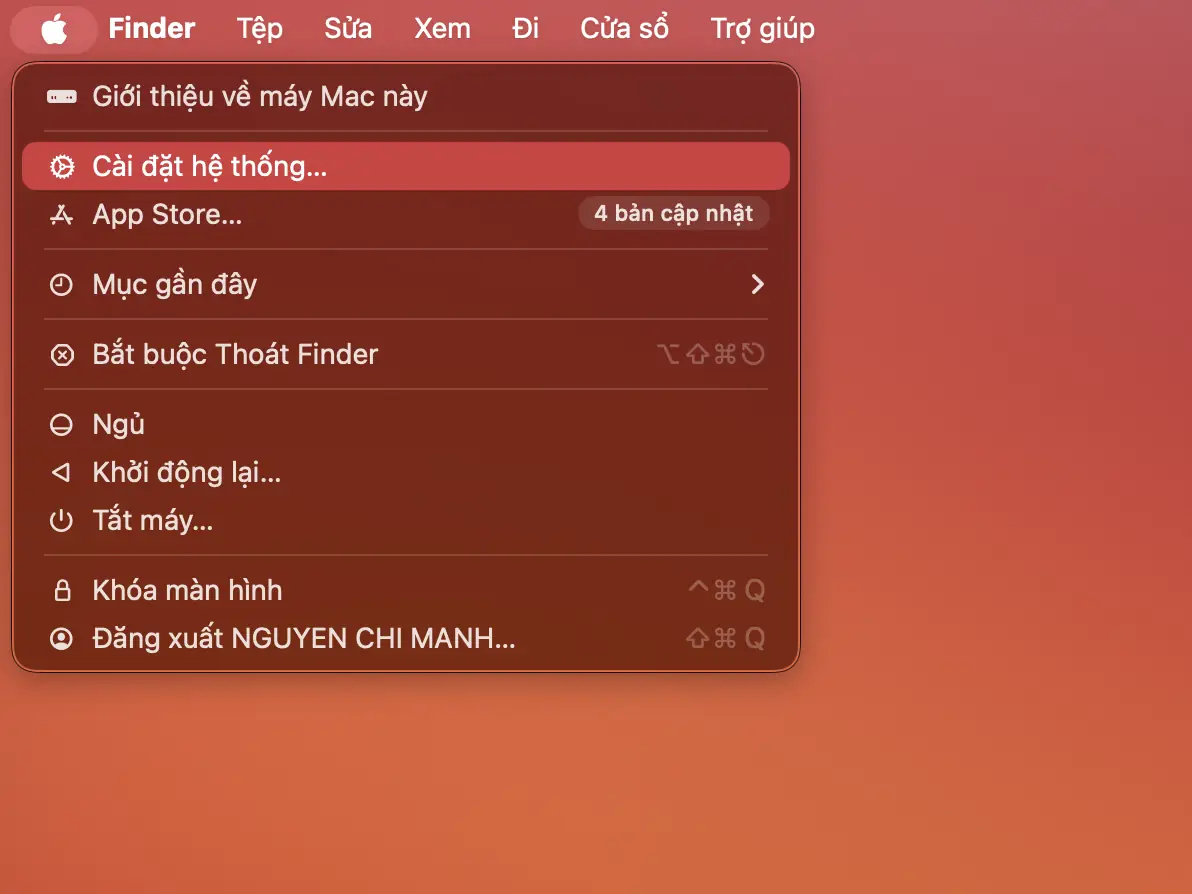1192x894 pixels.
Task: Expand the Mục gần đây submenu chevron
Action: point(757,284)
